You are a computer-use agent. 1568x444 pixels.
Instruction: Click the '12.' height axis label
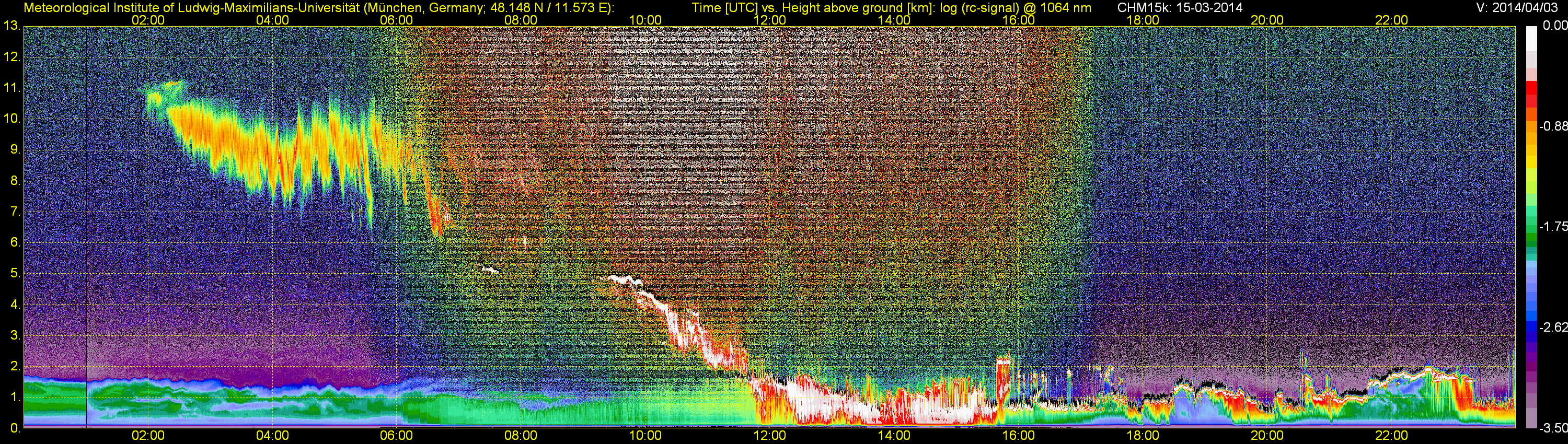(11, 57)
